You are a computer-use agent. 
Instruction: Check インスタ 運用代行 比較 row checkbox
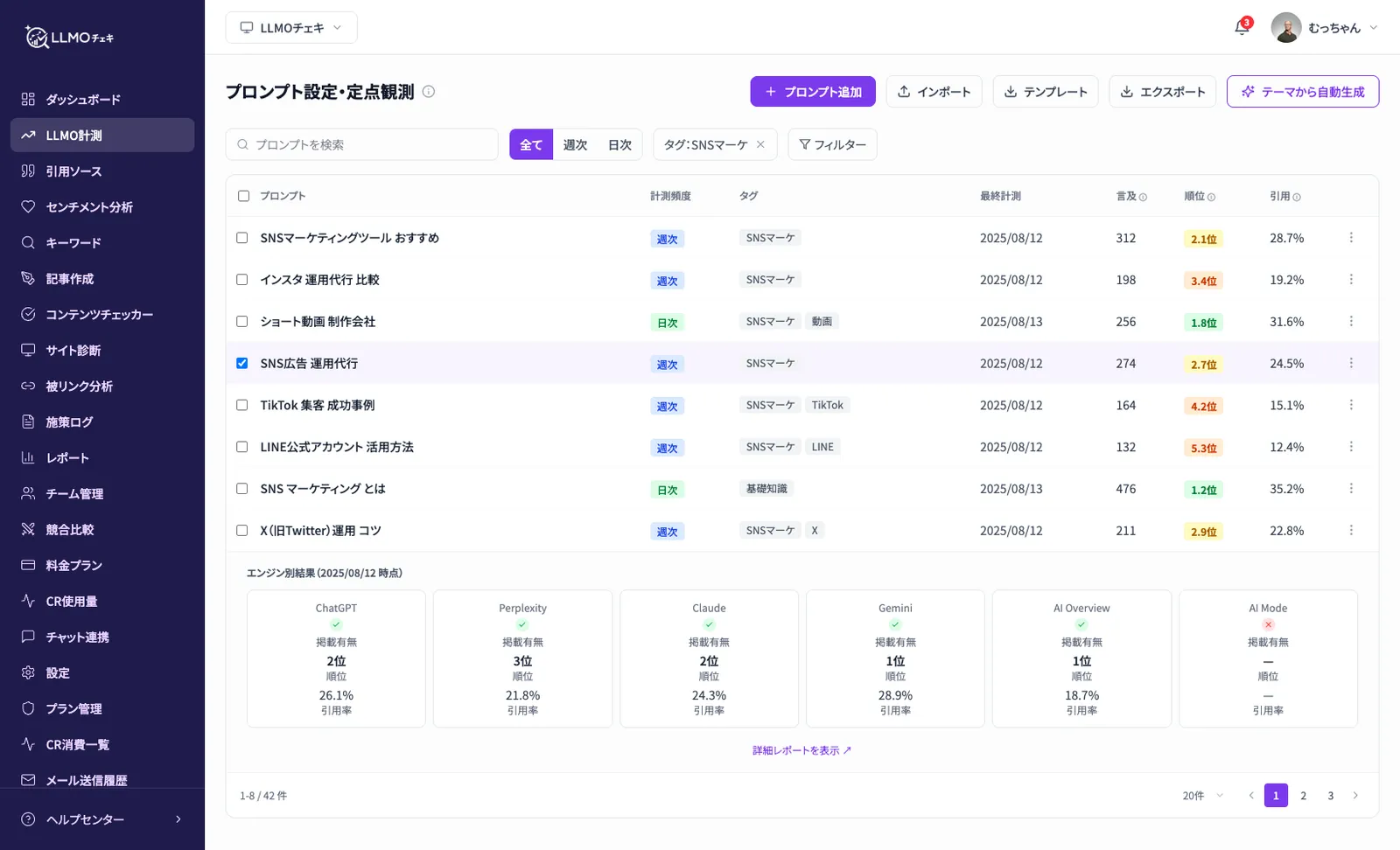point(242,280)
